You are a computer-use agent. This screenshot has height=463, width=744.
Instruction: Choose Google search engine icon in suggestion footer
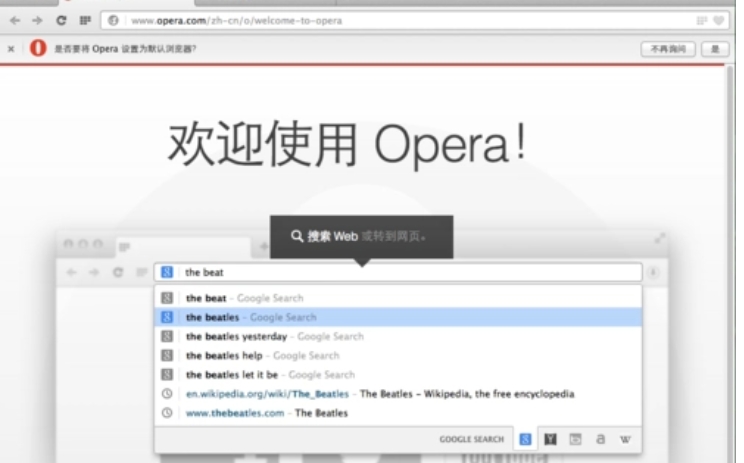(x=525, y=439)
